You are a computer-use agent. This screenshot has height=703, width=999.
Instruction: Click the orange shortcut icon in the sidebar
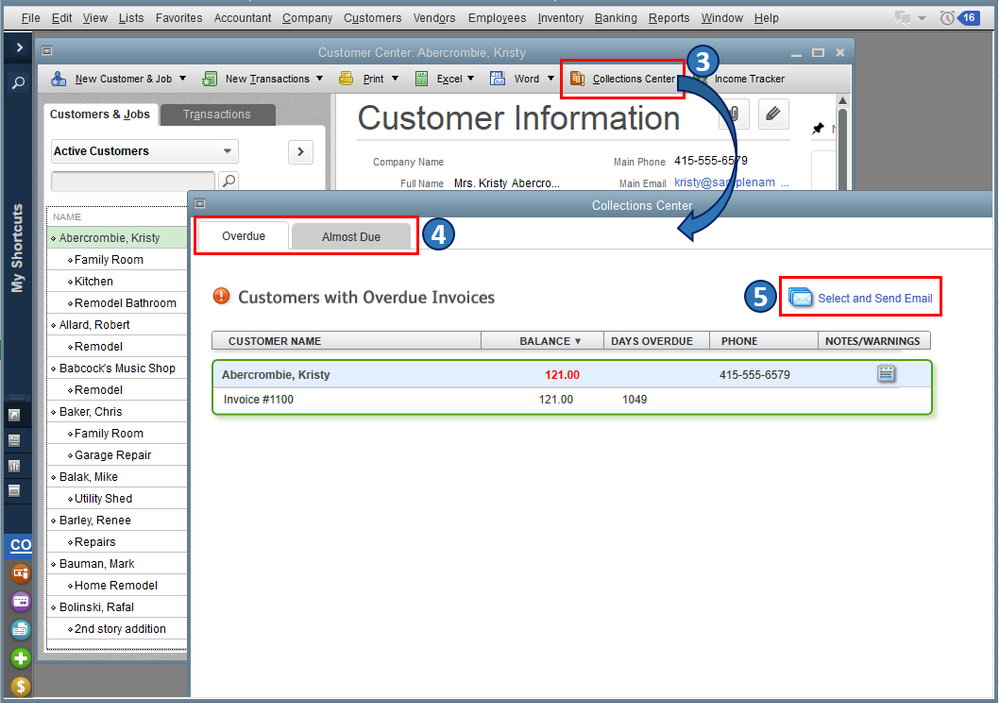click(x=20, y=573)
